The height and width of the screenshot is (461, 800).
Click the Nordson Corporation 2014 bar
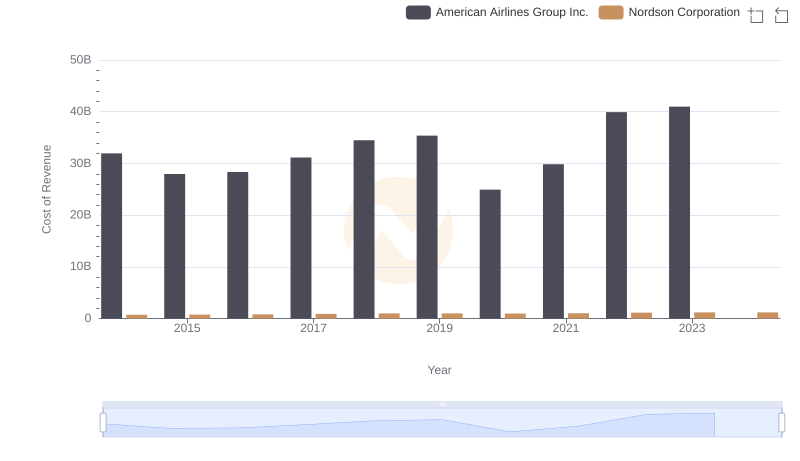[137, 317]
